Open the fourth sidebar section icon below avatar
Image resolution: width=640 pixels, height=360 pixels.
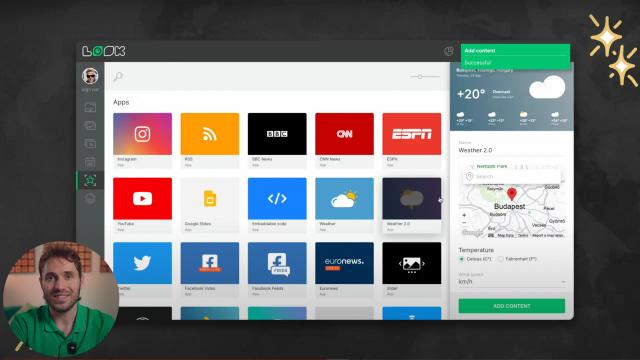(x=90, y=162)
